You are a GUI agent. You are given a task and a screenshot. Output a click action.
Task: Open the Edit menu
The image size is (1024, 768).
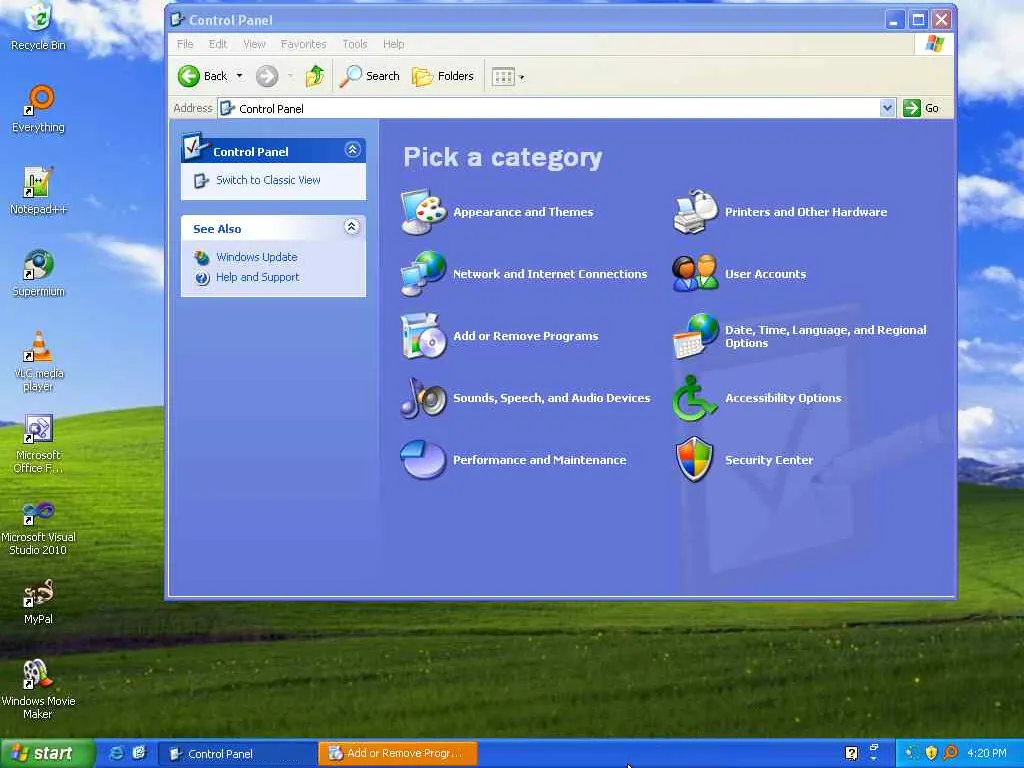point(217,44)
